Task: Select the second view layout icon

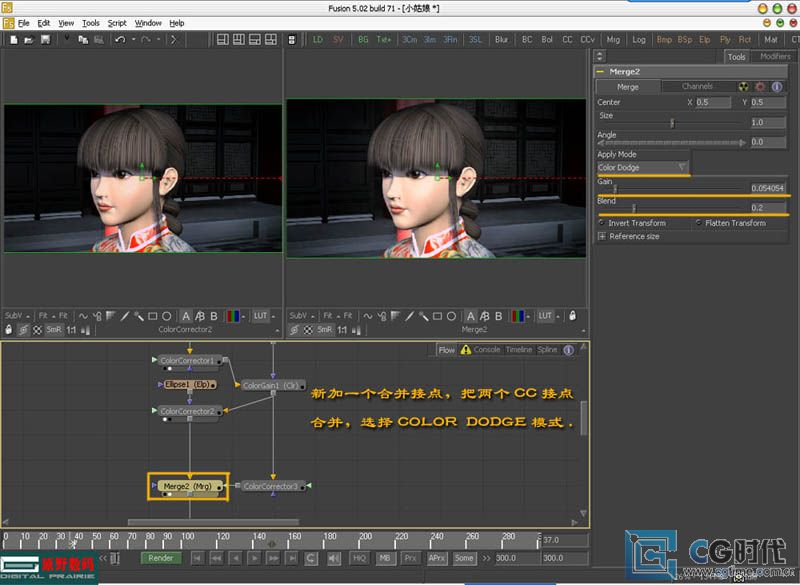Action: tap(239, 40)
